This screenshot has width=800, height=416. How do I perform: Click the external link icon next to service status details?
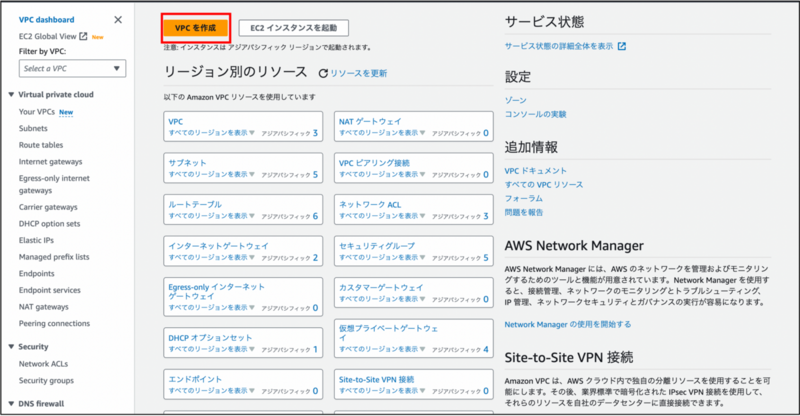[621, 46]
